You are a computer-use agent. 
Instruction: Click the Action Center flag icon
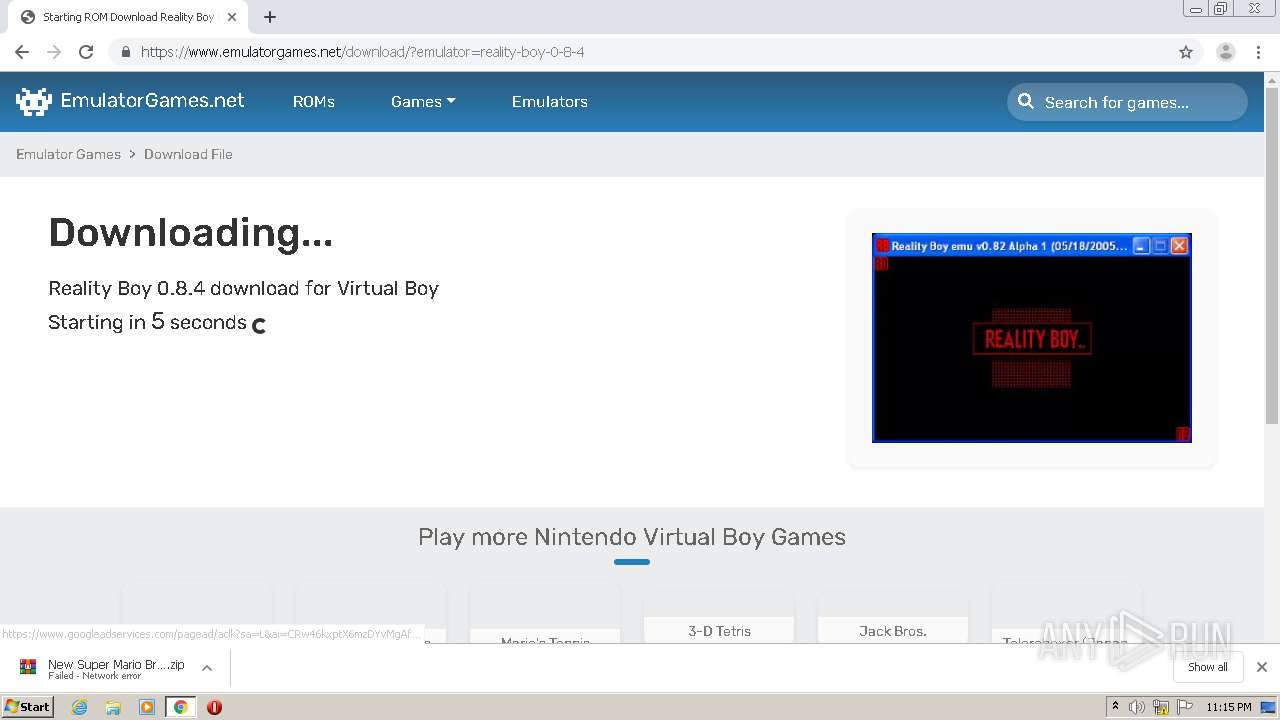click(x=1185, y=707)
